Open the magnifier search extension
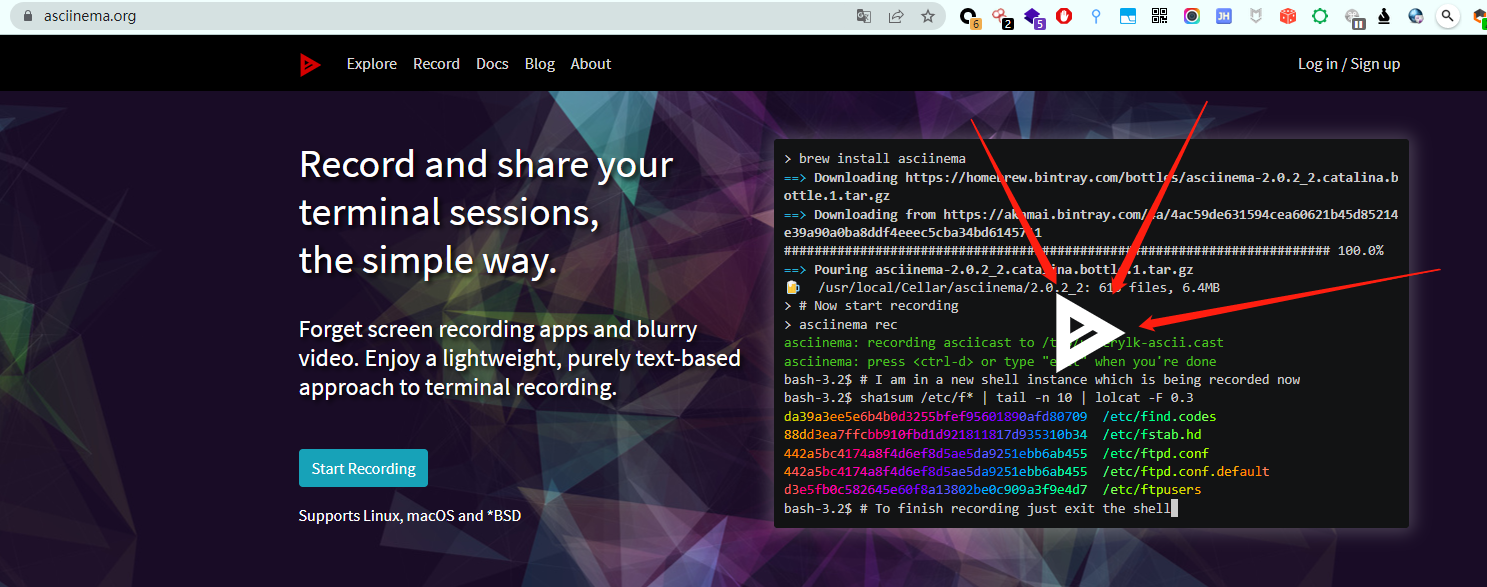Image resolution: width=1487 pixels, height=587 pixels. [1448, 16]
